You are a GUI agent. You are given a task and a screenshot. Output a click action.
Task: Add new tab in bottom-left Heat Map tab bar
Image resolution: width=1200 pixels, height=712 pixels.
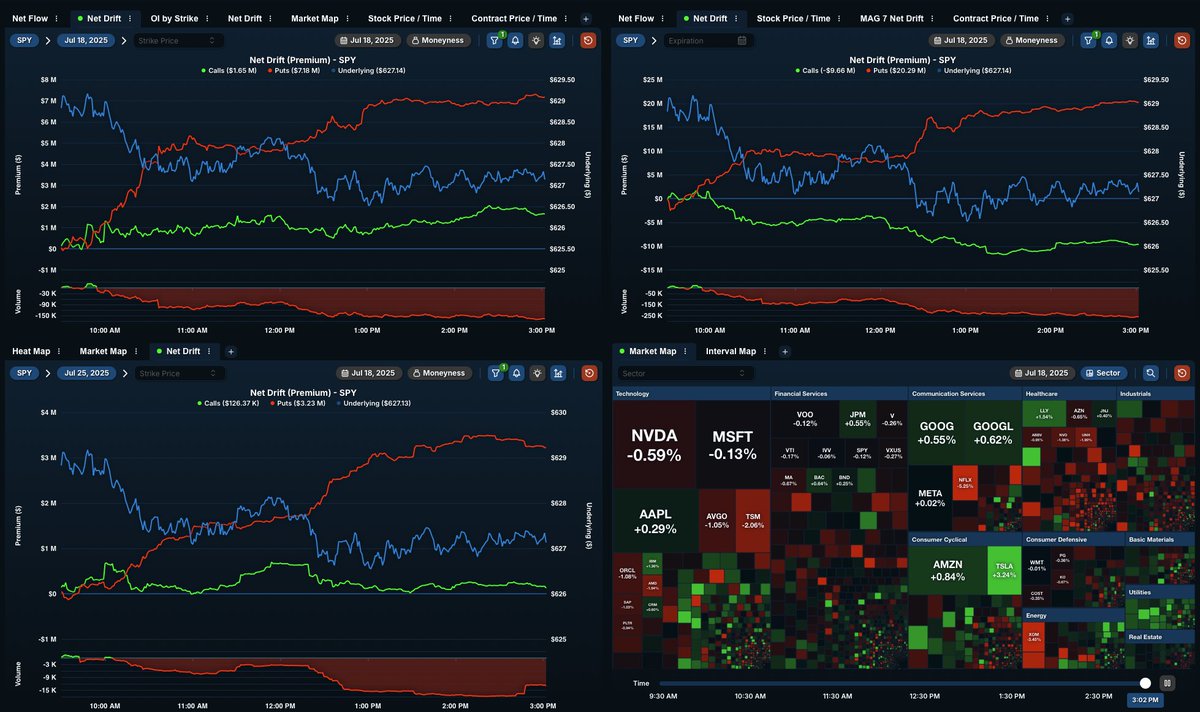(x=230, y=351)
